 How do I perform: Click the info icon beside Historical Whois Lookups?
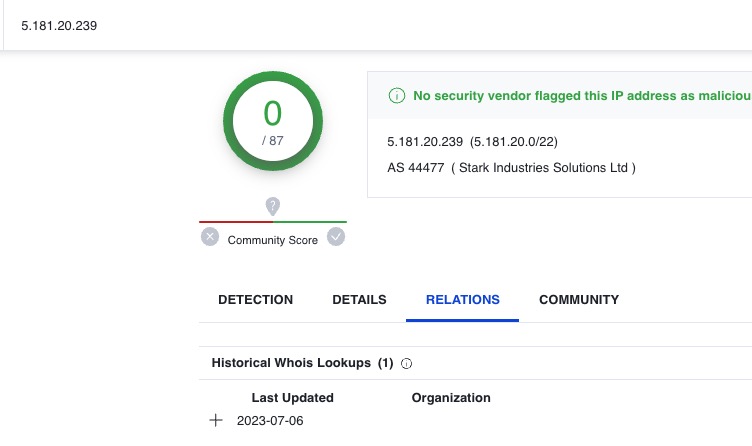pos(406,364)
